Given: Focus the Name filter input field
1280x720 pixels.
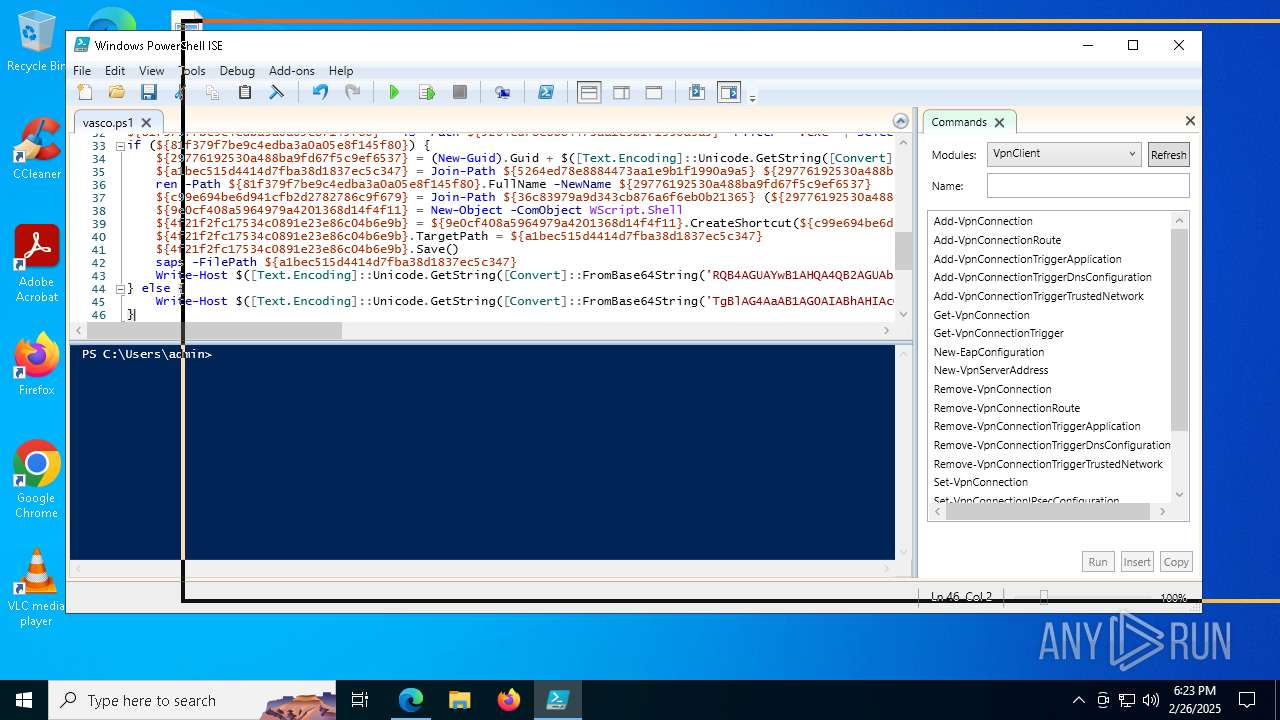Looking at the screenshot, I should point(1088,186).
